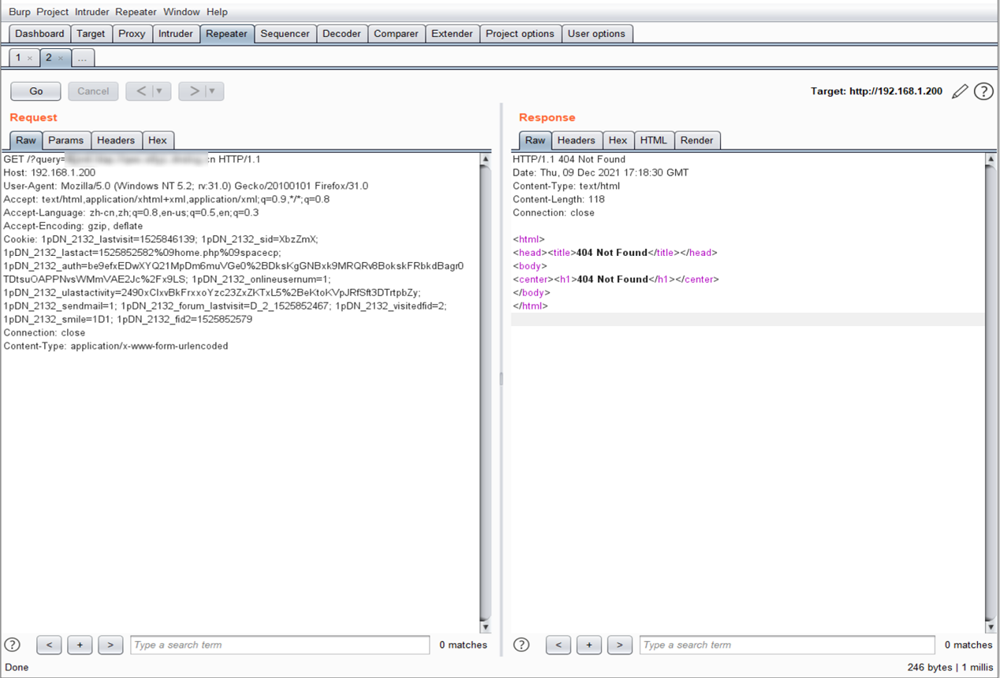Open the Project options tab
This screenshot has height=678, width=1000.
[520, 34]
